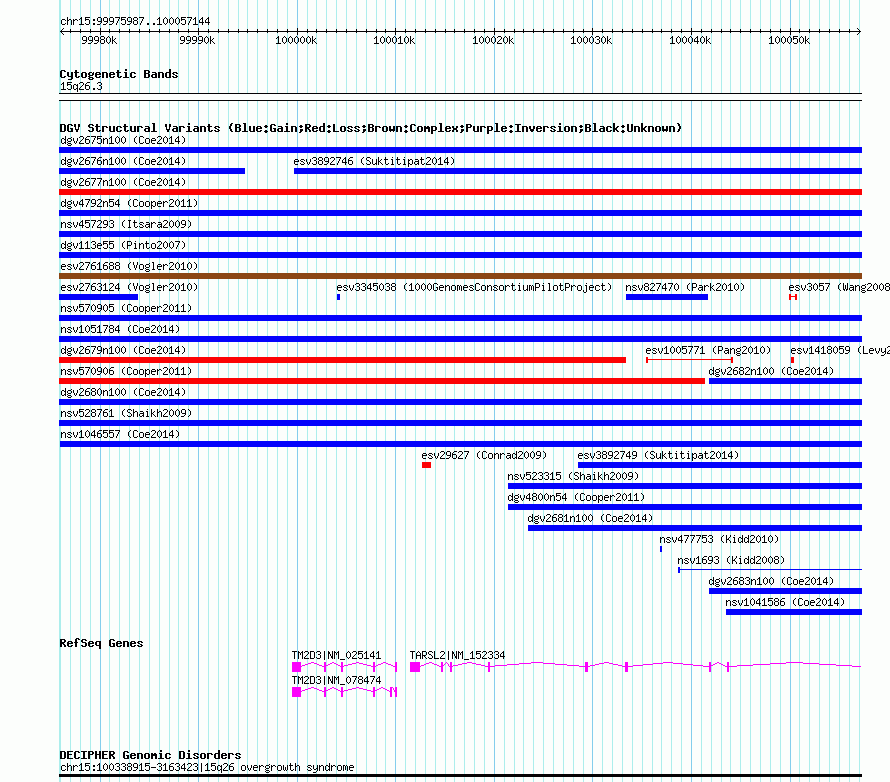Open dgv4792n54 (Cooper2011) variant label

pyautogui.click(x=129, y=203)
